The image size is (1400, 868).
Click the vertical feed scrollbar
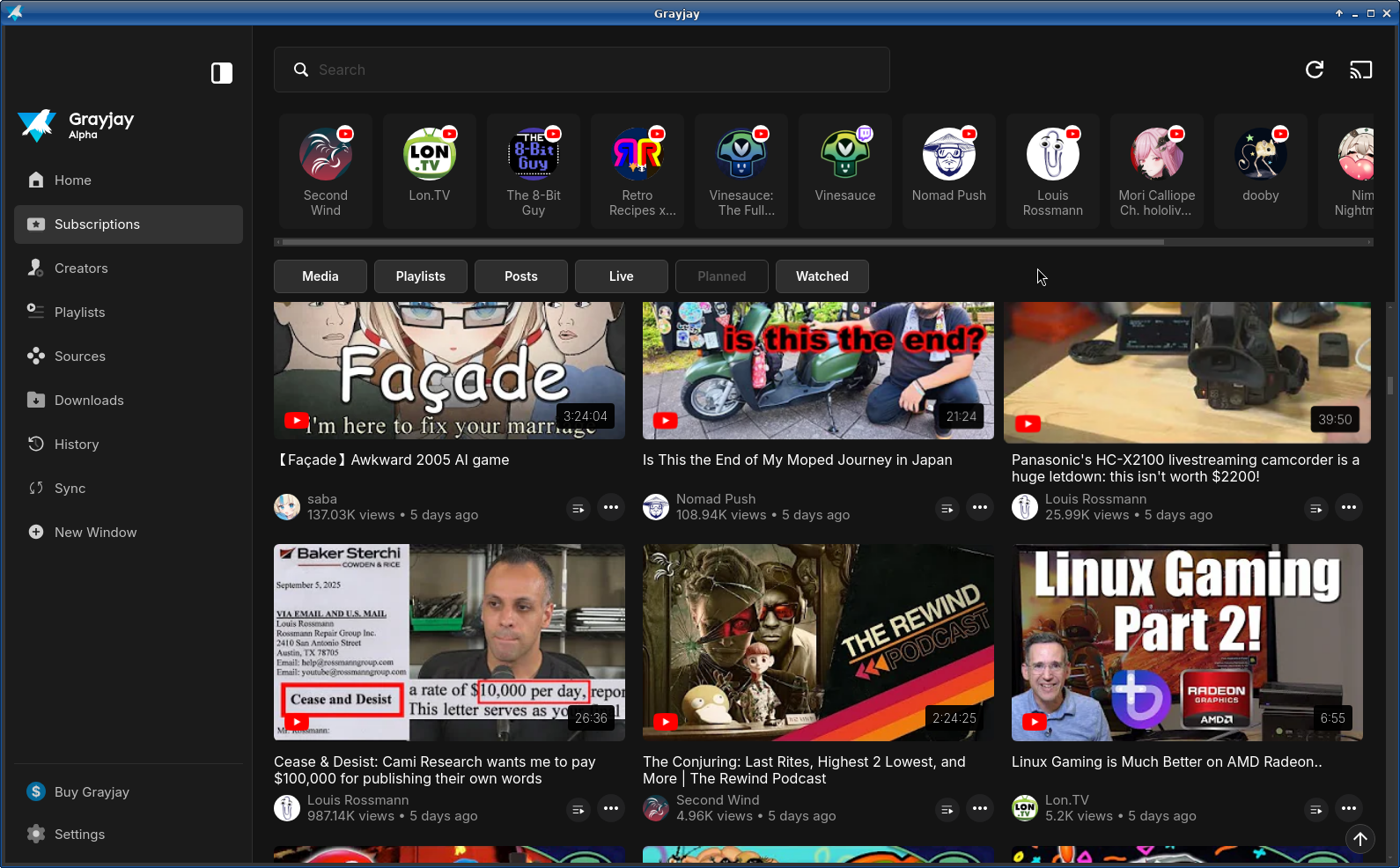[x=1390, y=386]
